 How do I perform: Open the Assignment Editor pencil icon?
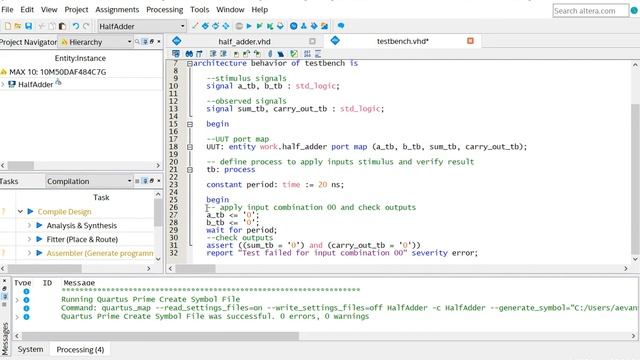[x=195, y=26]
